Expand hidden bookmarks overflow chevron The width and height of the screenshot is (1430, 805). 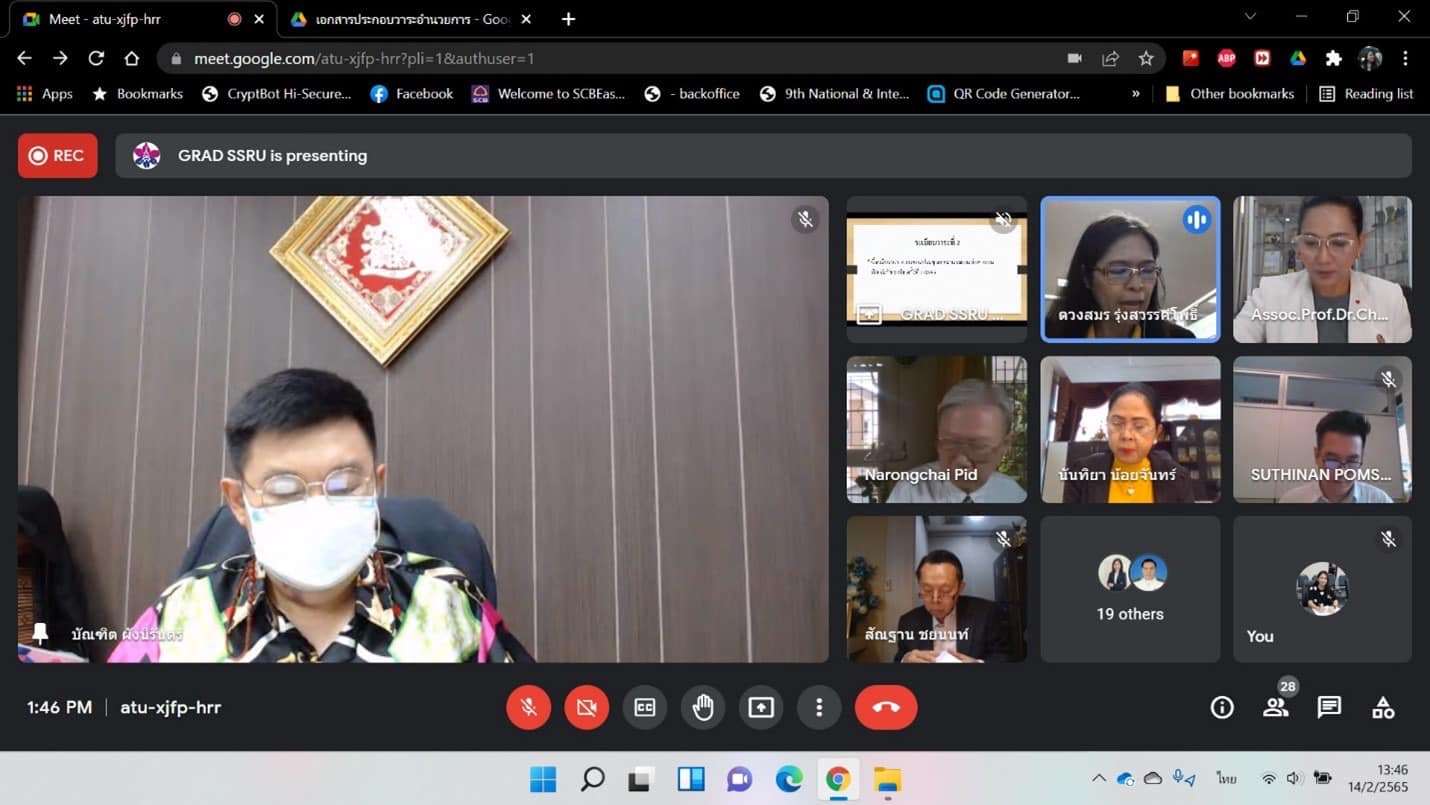point(1135,93)
